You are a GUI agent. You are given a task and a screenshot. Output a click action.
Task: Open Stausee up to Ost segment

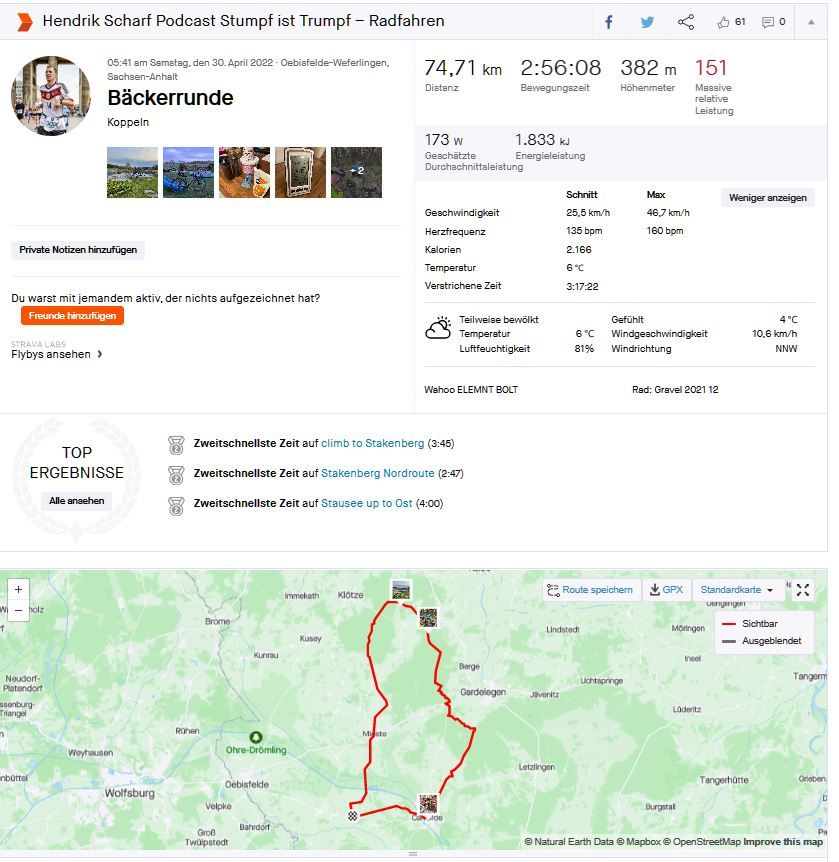click(x=367, y=503)
